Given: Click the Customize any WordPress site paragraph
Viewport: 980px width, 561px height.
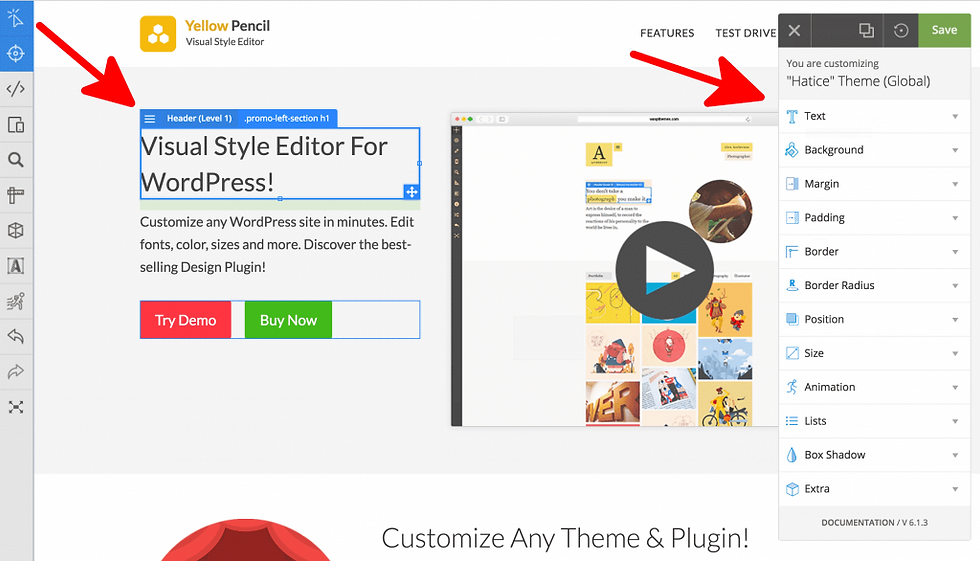Looking at the screenshot, I should tap(277, 244).
